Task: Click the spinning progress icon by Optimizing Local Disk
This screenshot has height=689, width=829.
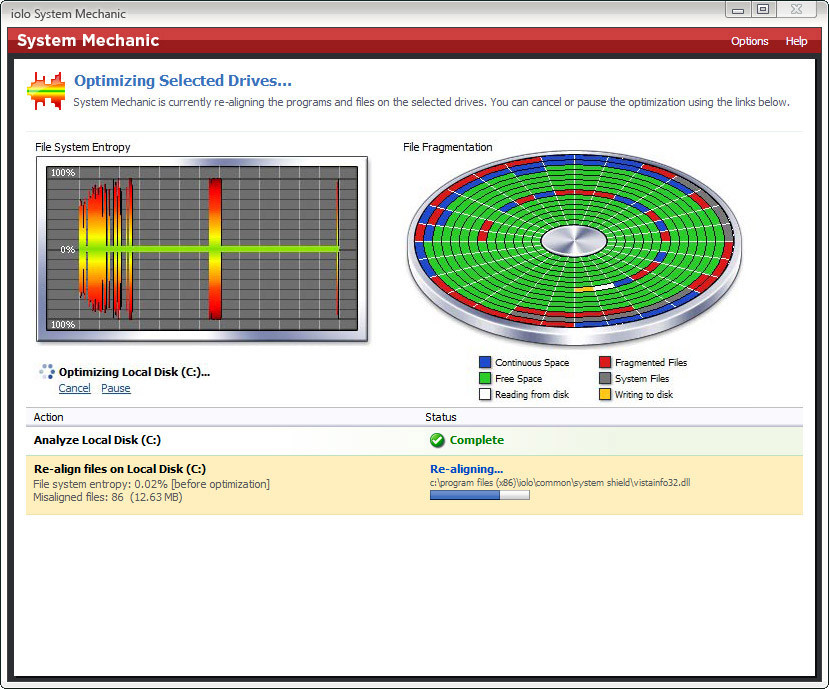Action: (x=47, y=372)
